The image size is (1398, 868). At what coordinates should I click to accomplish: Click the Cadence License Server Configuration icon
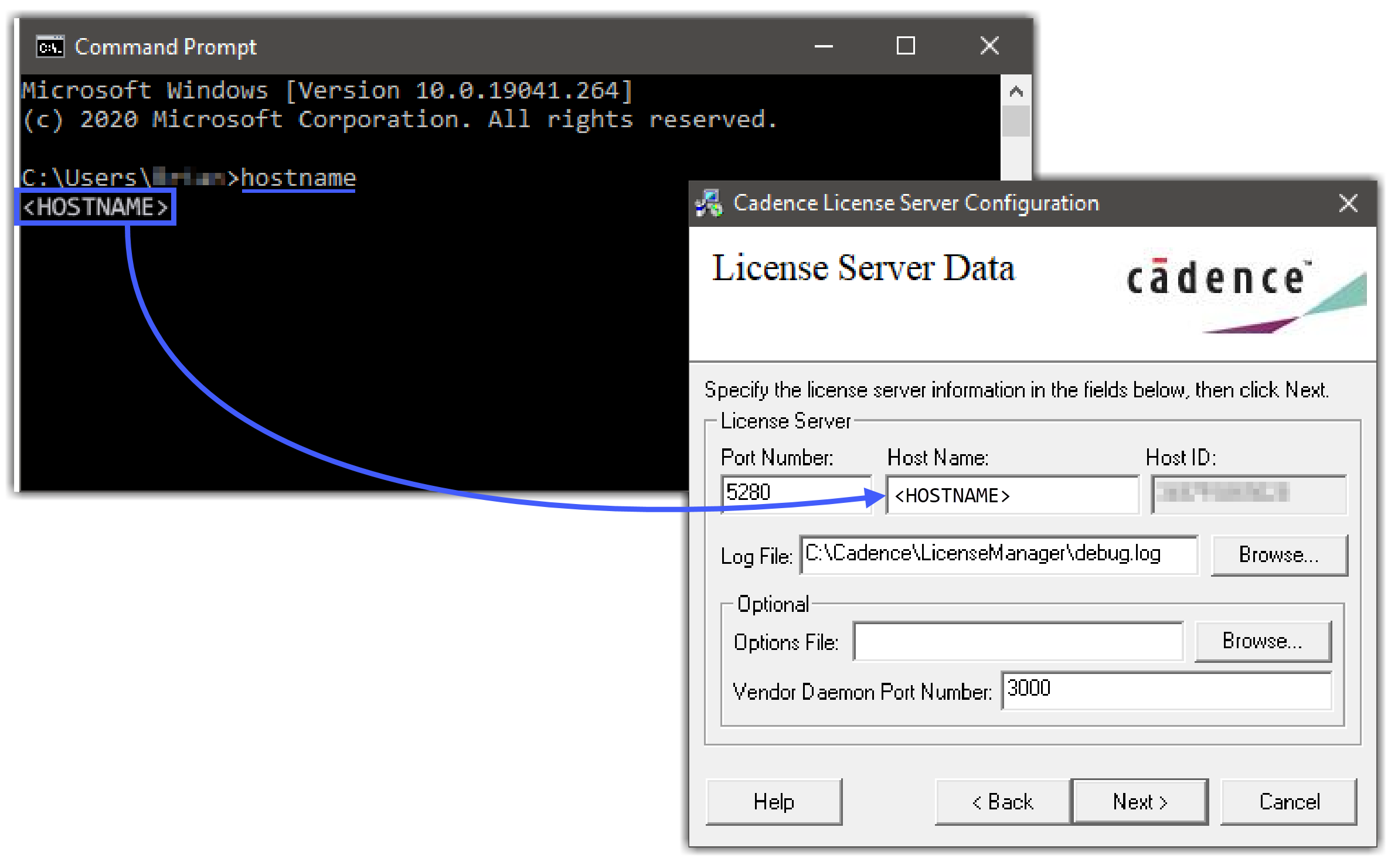tap(709, 203)
